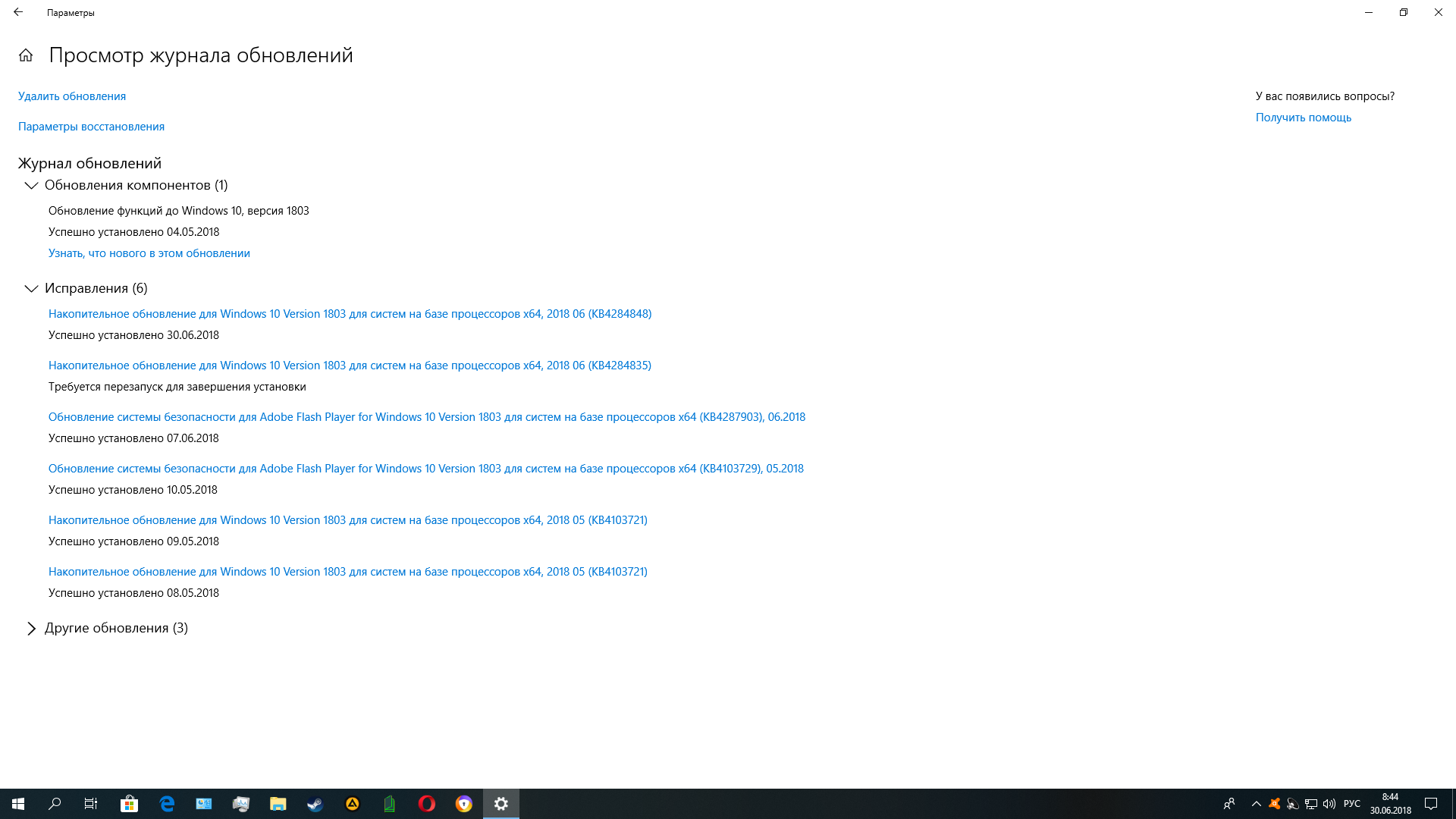The height and width of the screenshot is (819, 1456).
Task: Open the Home icon beside the title
Action: coord(26,55)
